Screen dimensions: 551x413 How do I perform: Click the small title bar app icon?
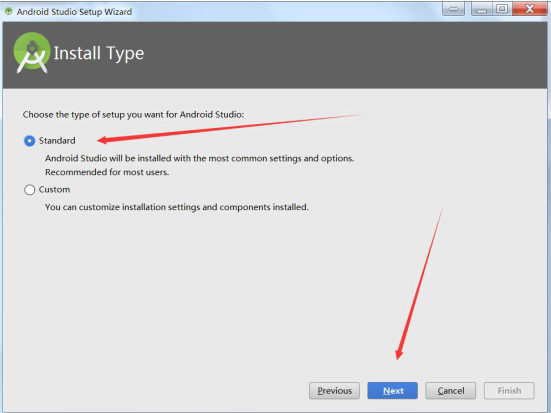8,11
